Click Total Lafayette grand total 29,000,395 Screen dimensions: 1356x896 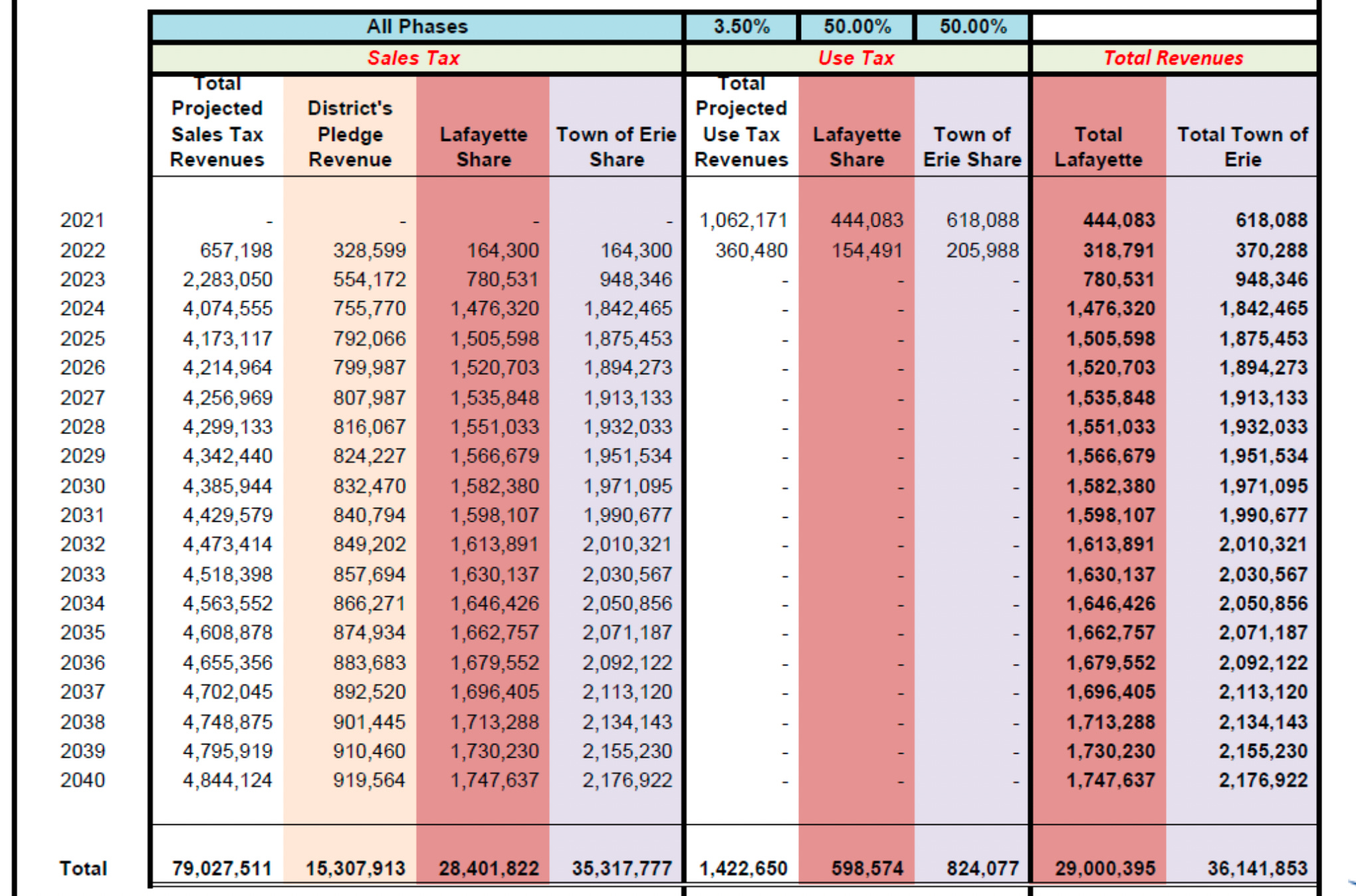[1105, 869]
